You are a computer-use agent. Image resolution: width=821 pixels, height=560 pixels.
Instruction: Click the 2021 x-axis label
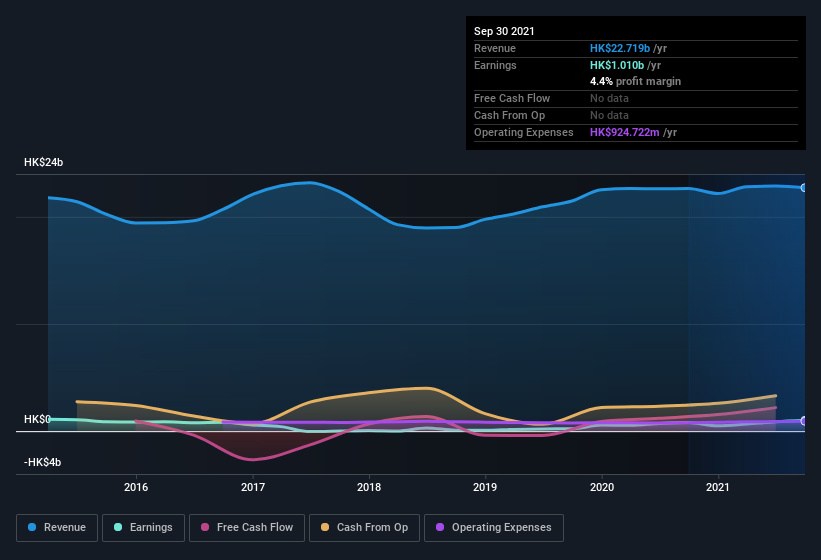coord(717,487)
